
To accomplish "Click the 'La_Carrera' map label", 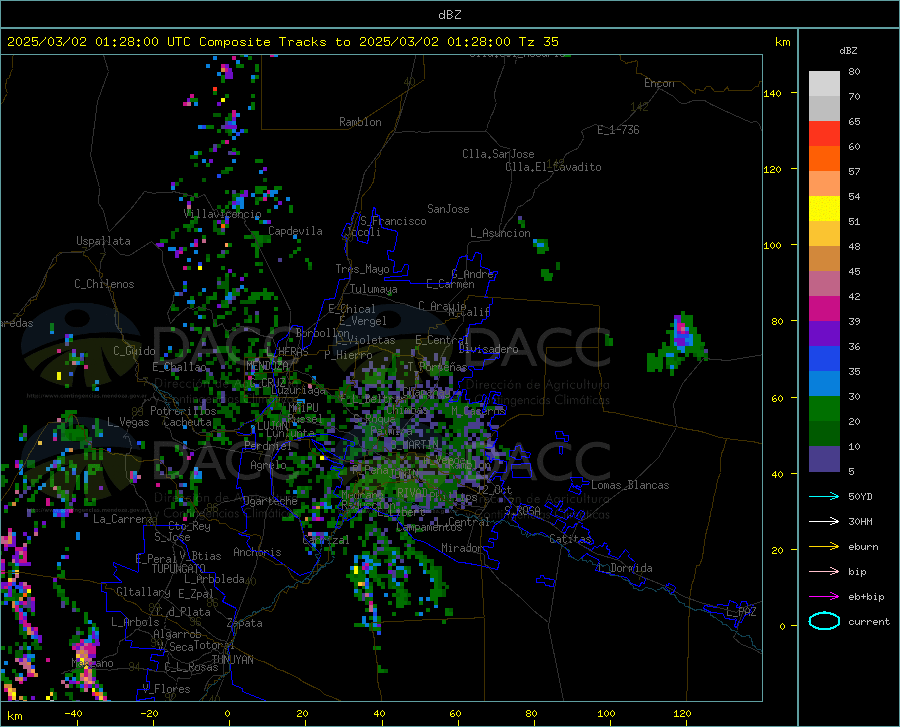I will click(x=123, y=519).
